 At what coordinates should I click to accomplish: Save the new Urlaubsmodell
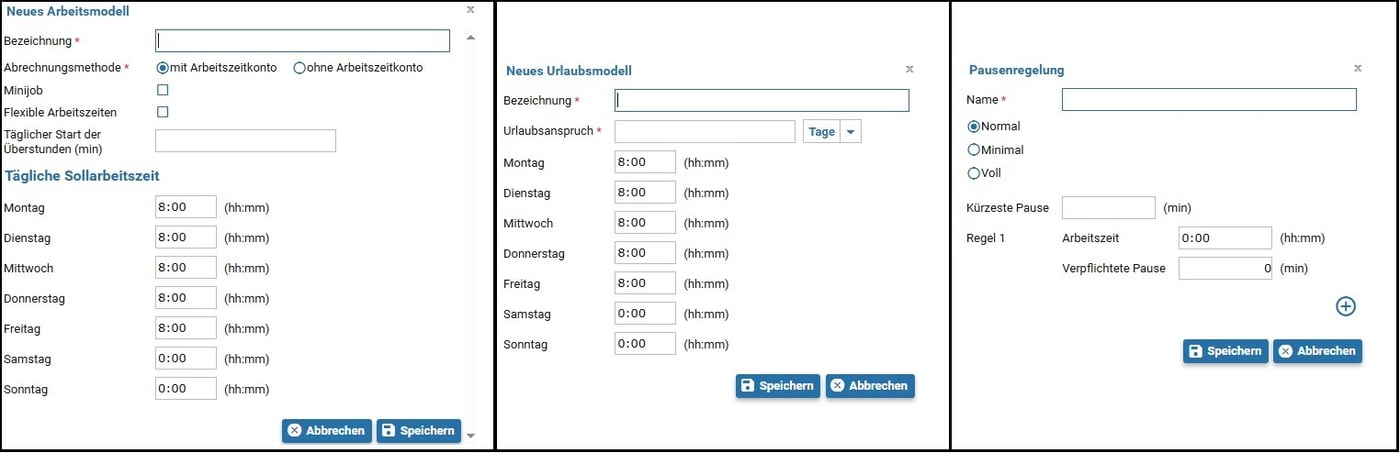[778, 386]
